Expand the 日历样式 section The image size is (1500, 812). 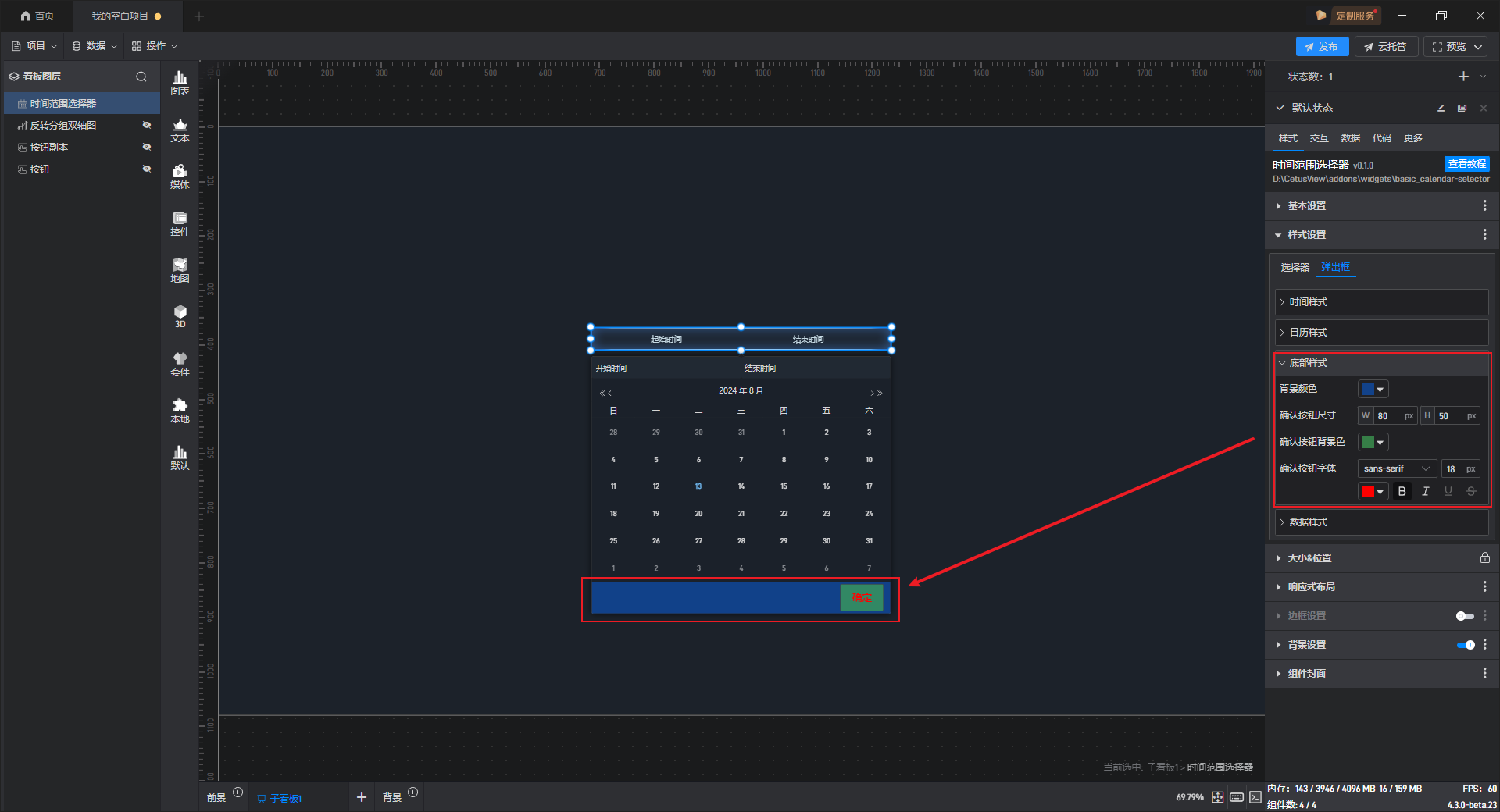1381,333
